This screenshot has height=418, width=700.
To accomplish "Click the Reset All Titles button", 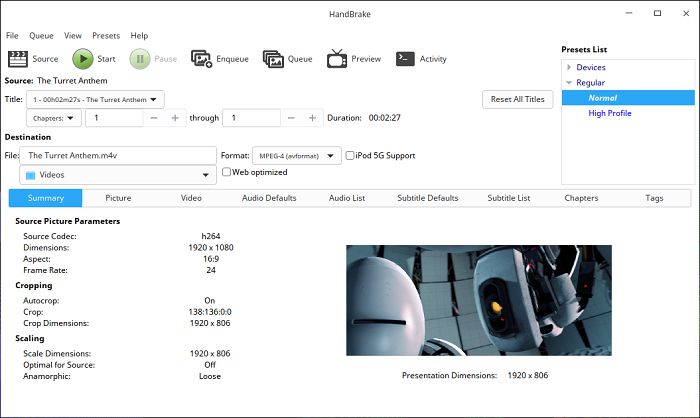I will point(517,100).
